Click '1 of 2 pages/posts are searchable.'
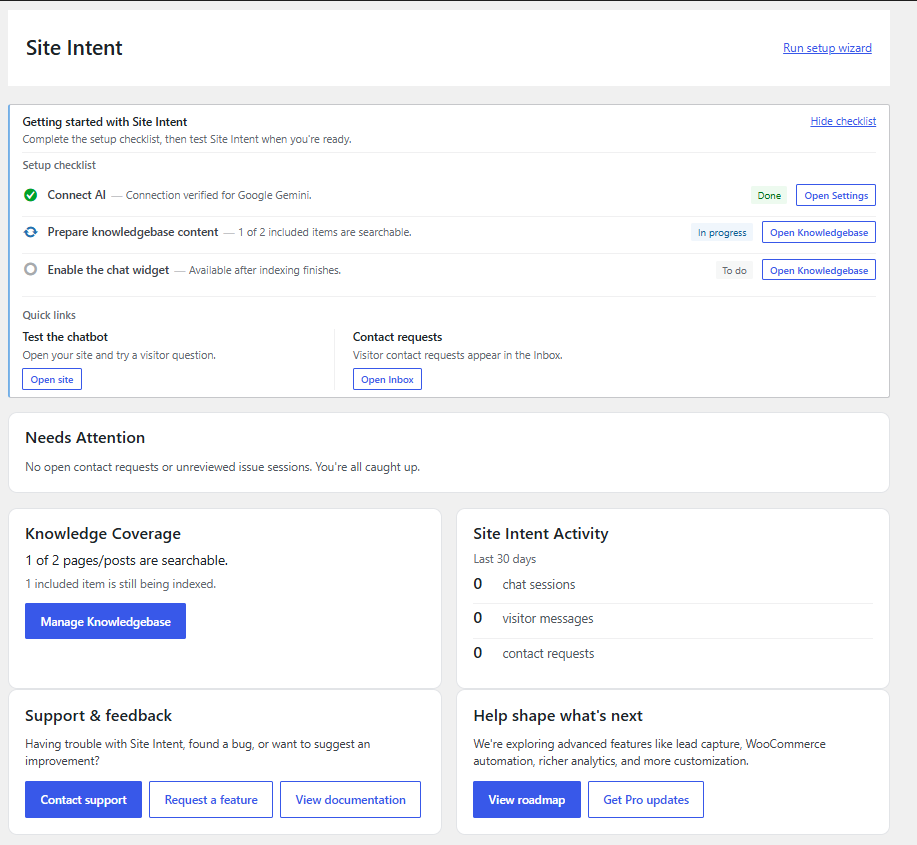This screenshot has width=917, height=845. pos(126,560)
